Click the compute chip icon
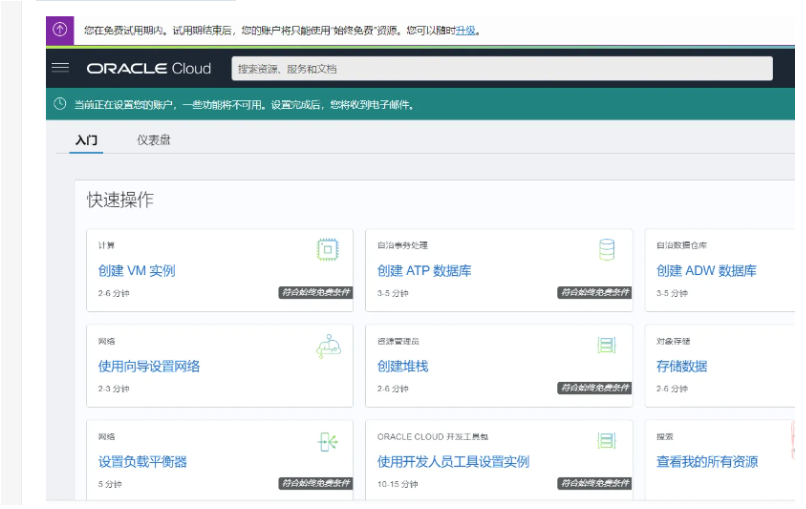This screenshot has width=806, height=509. pos(327,249)
